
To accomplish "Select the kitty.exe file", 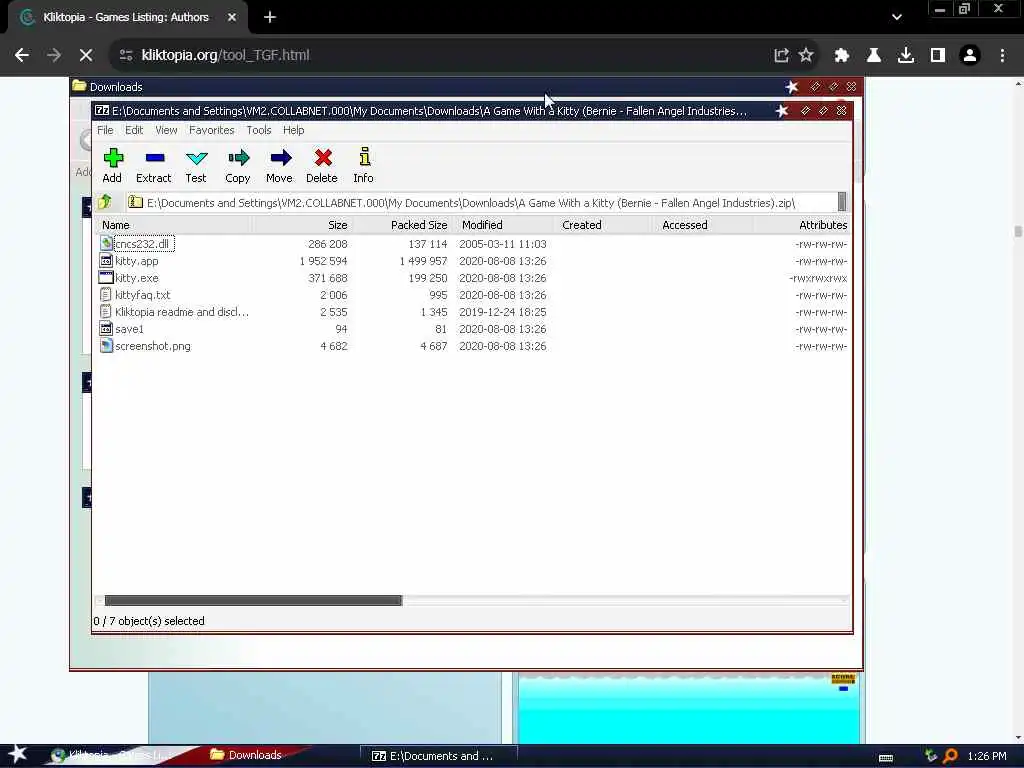I will click(x=136, y=278).
